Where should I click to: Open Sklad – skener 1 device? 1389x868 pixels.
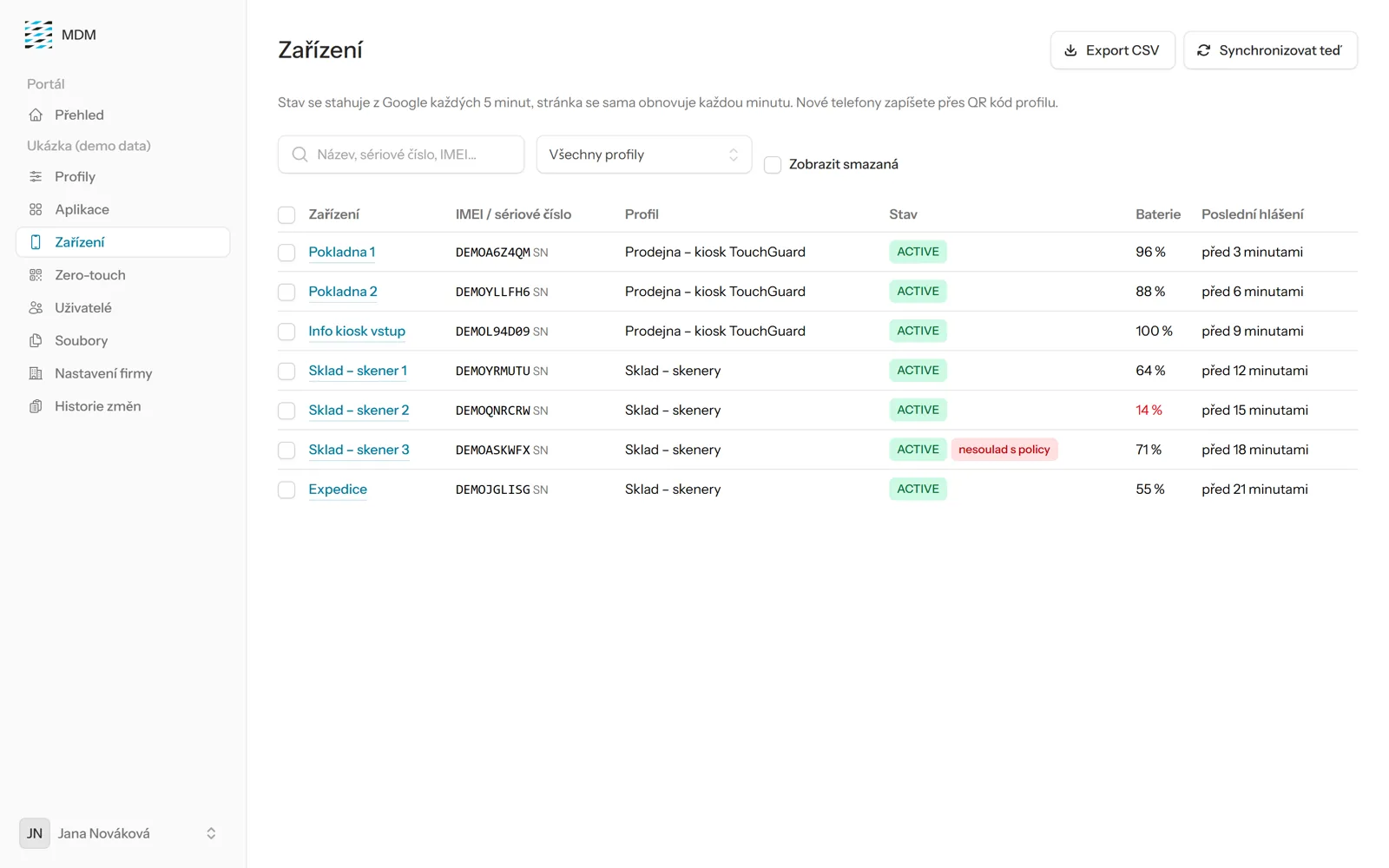click(358, 371)
